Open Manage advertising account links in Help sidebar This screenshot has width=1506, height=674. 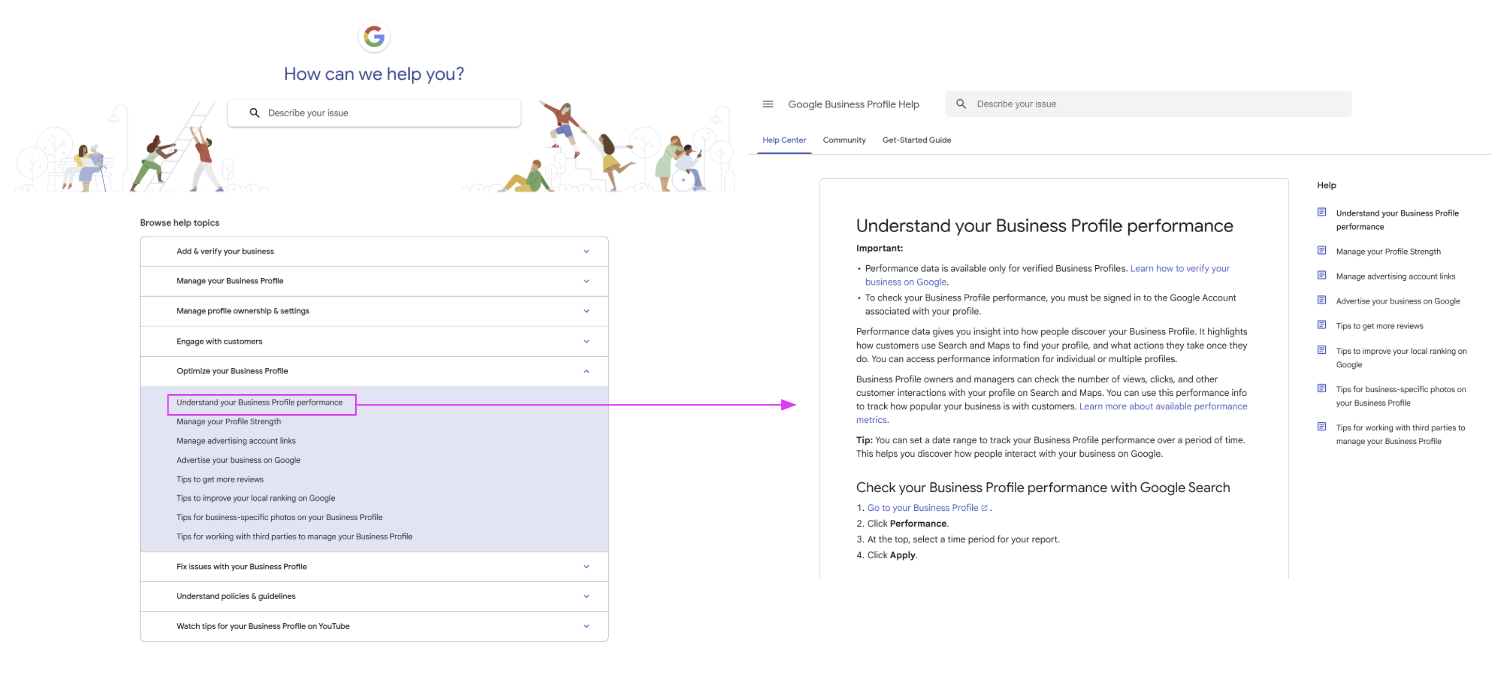1396,276
